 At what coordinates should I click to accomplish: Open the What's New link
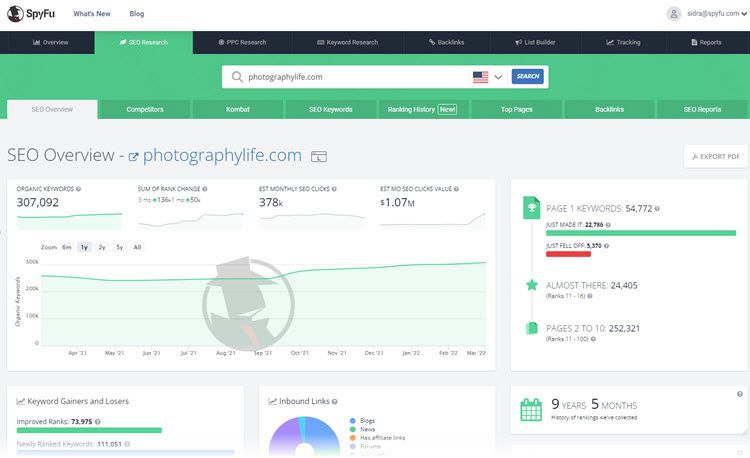point(92,14)
